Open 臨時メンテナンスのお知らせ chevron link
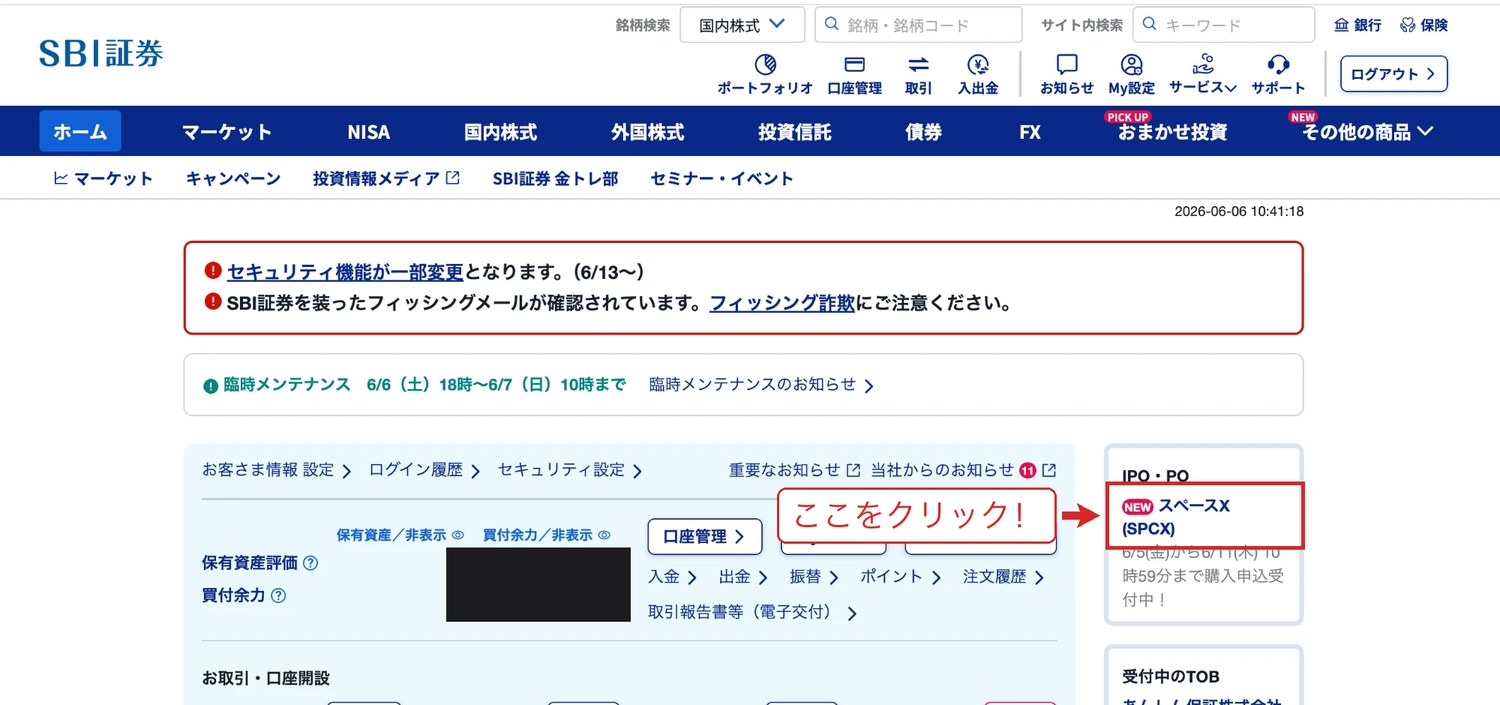1500x705 pixels. [x=762, y=385]
